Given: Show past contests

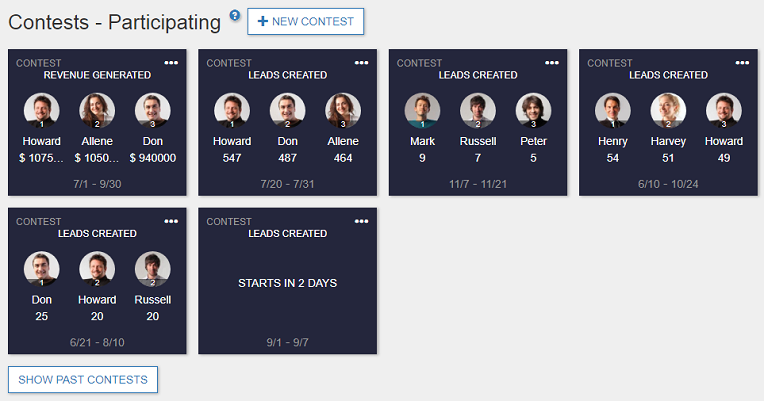Looking at the screenshot, I should tap(83, 380).
